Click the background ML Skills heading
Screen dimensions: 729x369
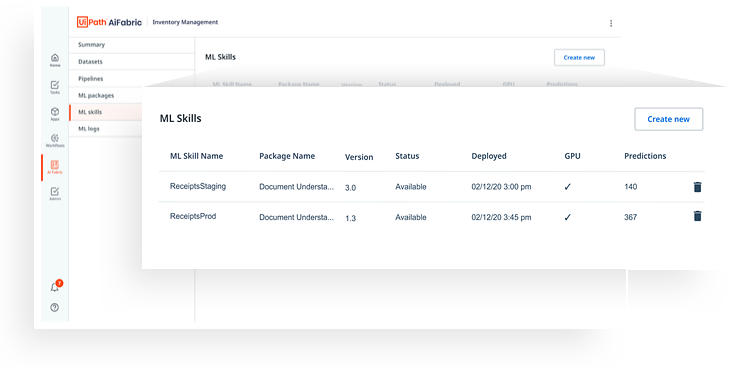(x=220, y=57)
